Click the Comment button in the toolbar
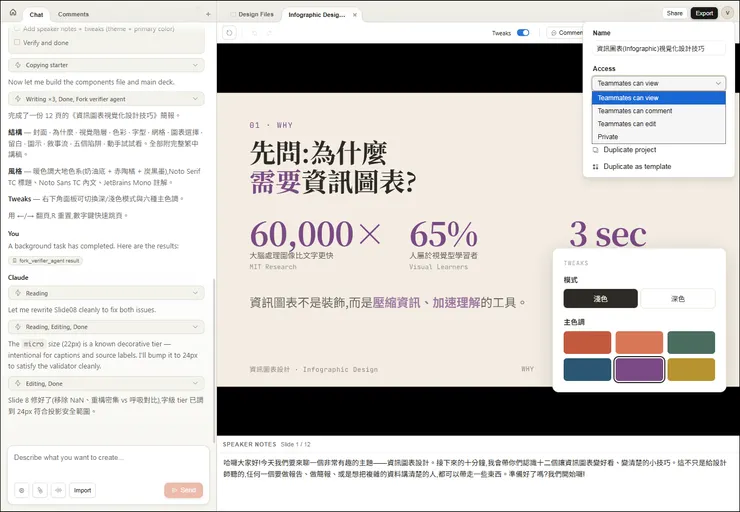 coord(565,33)
